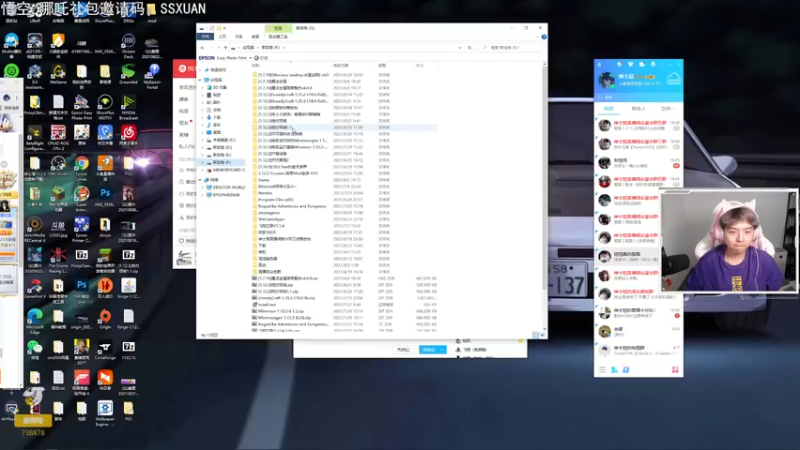Screen dimensions: 800x450
Task: Expand Quick Access tree node
Action: point(202,70)
